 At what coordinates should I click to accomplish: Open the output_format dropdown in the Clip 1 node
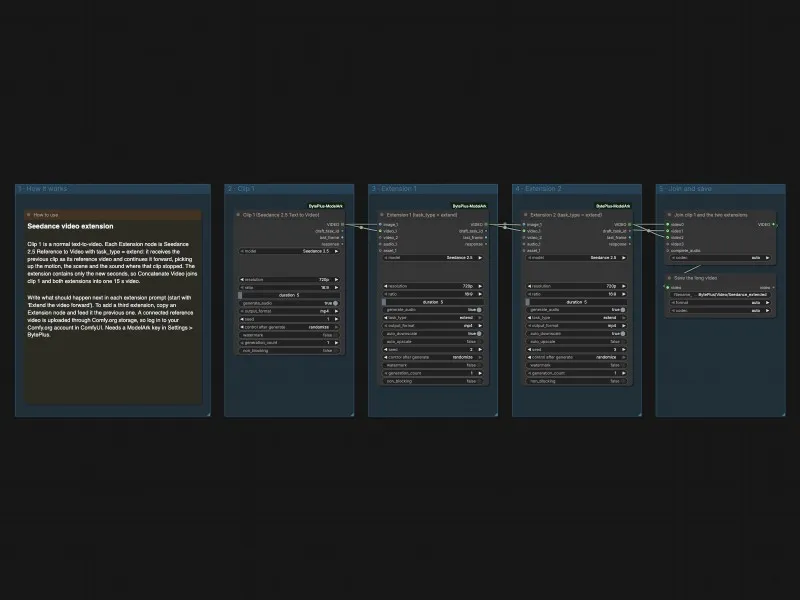(289, 311)
